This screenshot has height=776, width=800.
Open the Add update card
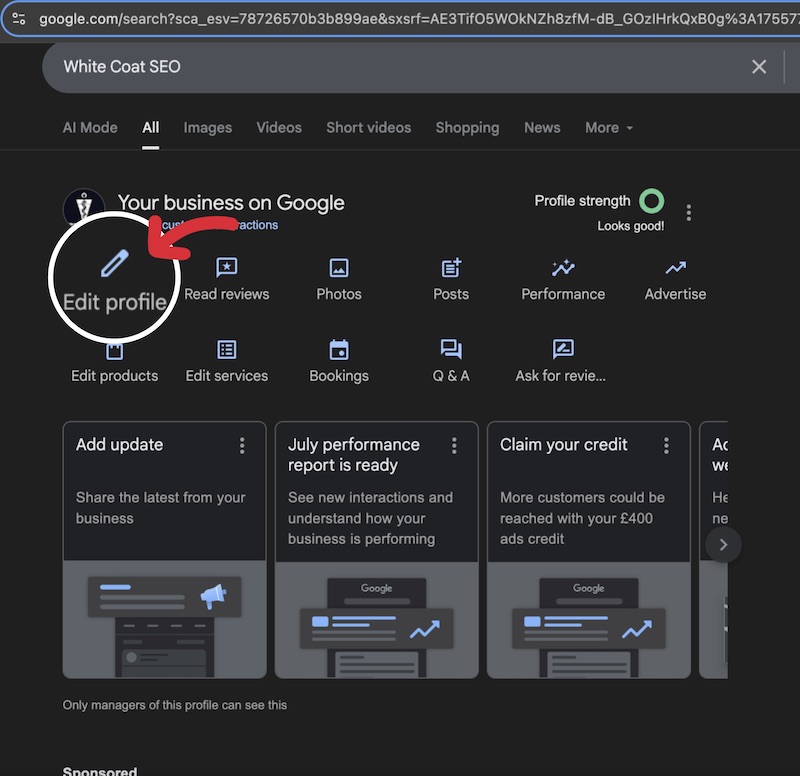coord(164,550)
